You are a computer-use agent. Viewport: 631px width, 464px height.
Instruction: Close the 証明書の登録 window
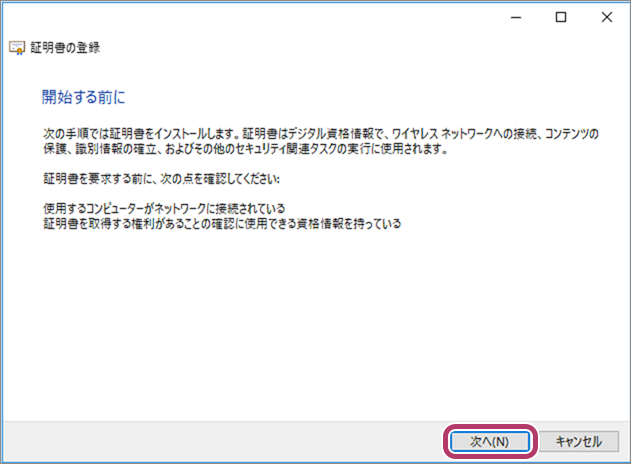607,17
